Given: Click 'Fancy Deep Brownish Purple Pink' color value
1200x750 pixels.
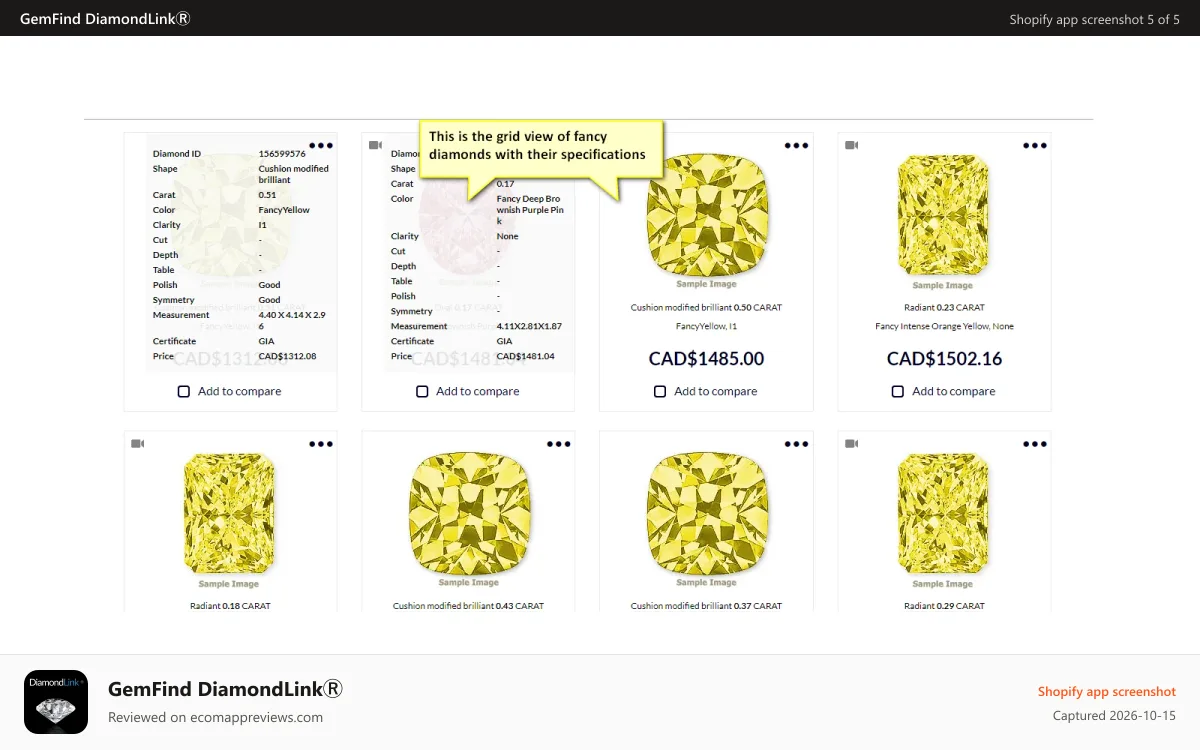Looking at the screenshot, I should (530, 210).
